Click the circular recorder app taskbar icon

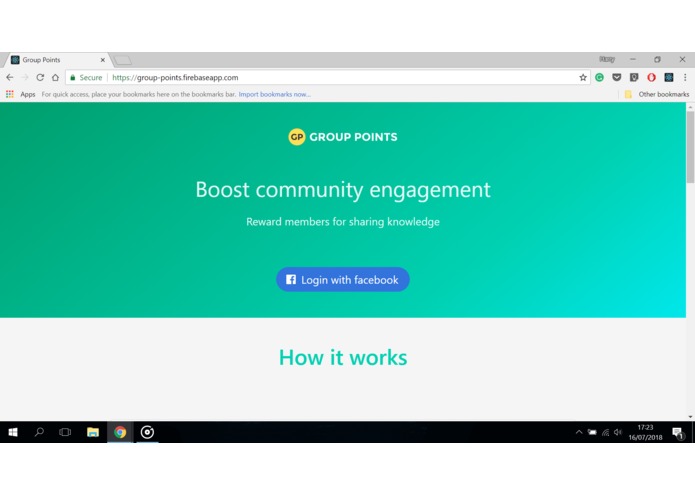pos(147,432)
